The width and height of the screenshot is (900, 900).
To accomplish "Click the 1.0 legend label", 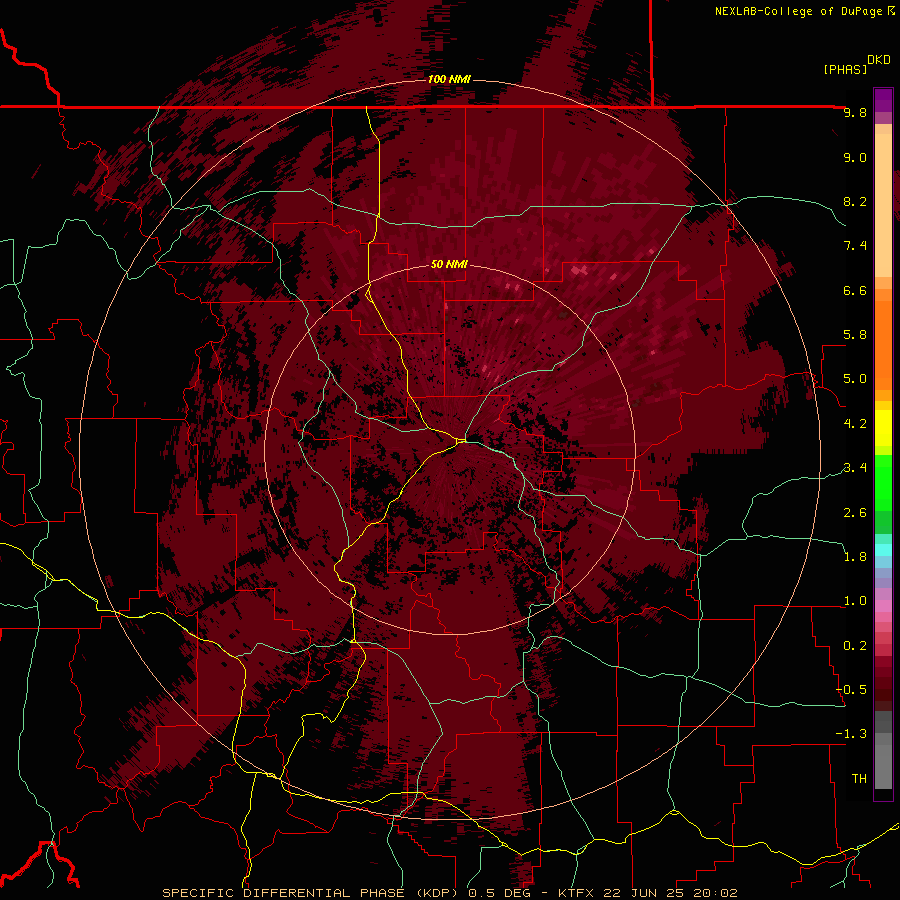I will click(x=855, y=601).
